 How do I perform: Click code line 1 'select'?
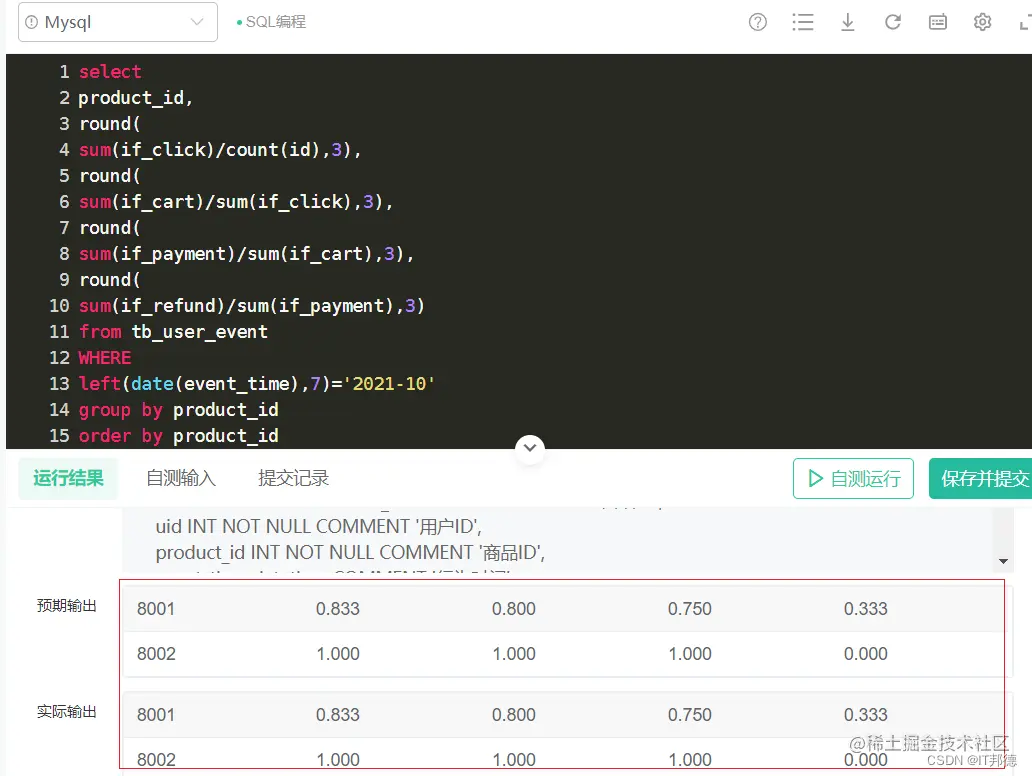click(110, 72)
